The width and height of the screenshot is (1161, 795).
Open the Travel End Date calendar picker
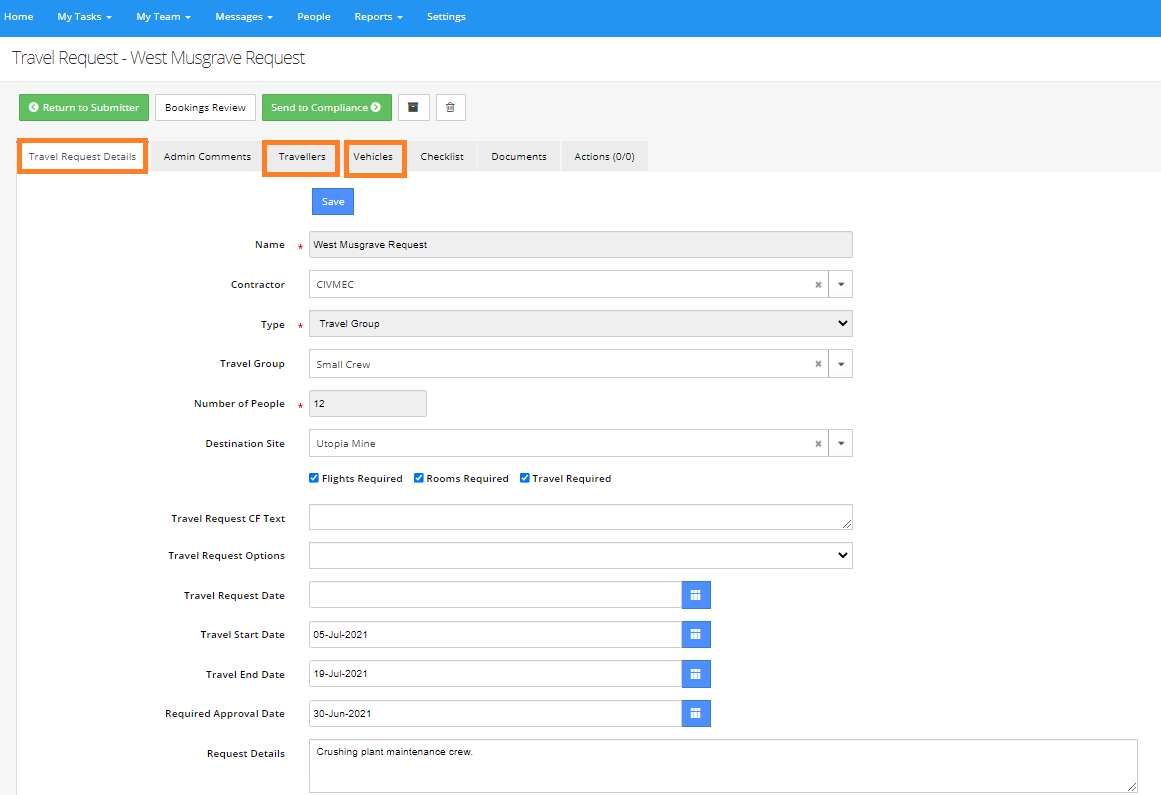tap(696, 673)
